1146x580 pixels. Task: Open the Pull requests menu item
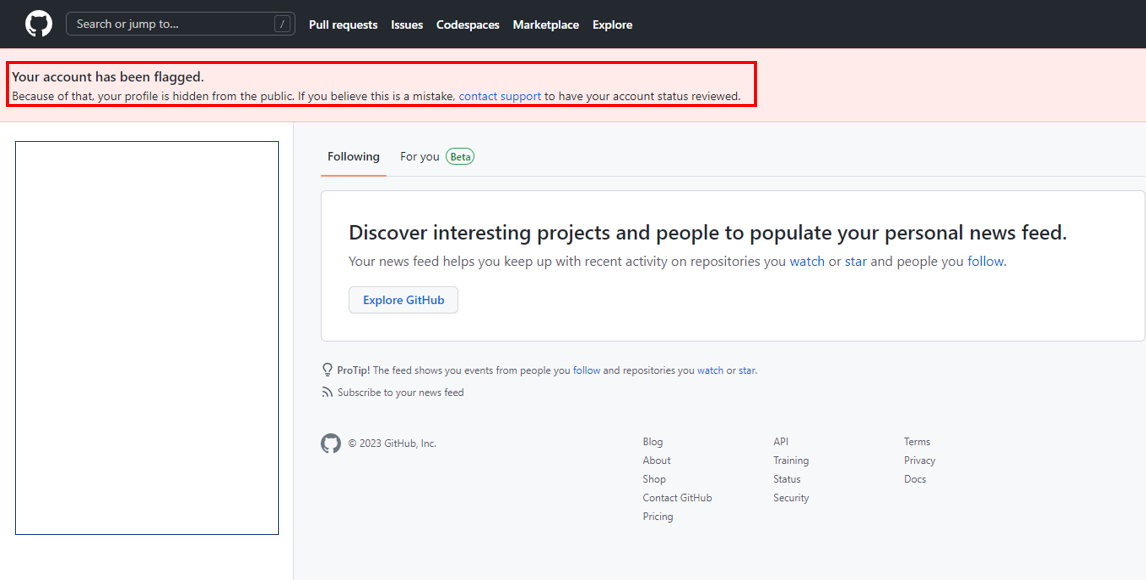(343, 24)
